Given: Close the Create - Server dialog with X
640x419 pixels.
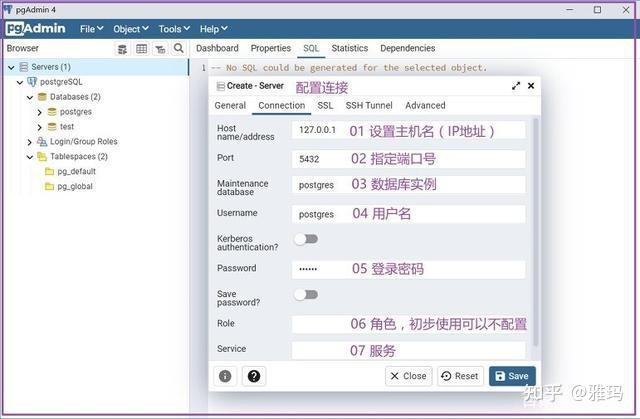Looking at the screenshot, I should [531, 86].
